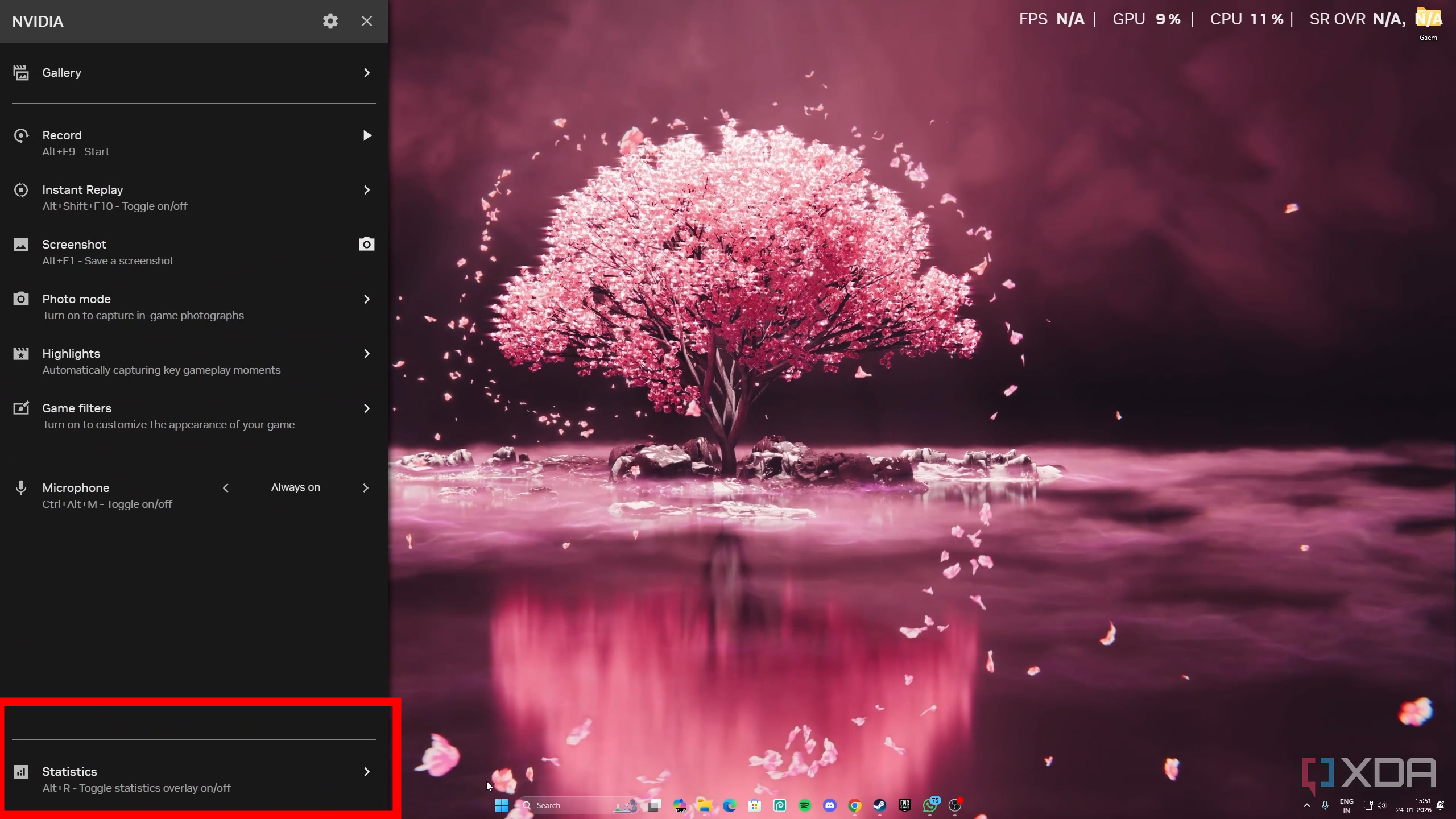
Task: Click the Statistics bar chart icon
Action: tap(21, 772)
